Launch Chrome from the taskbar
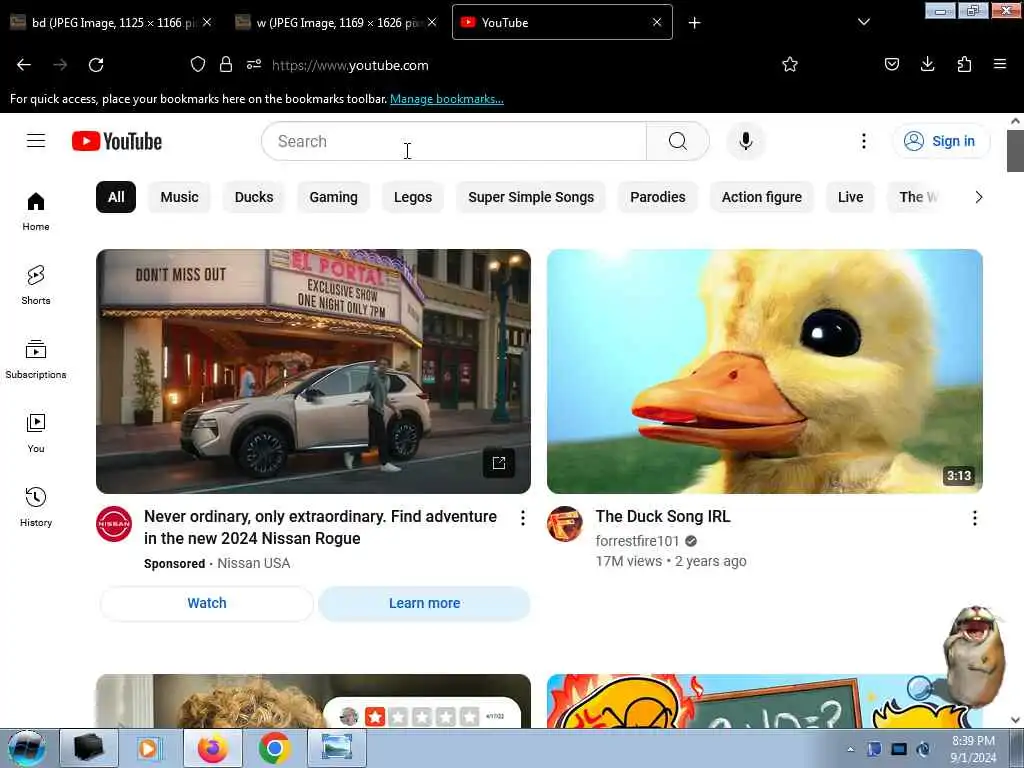The width and height of the screenshot is (1024, 768). click(x=274, y=748)
